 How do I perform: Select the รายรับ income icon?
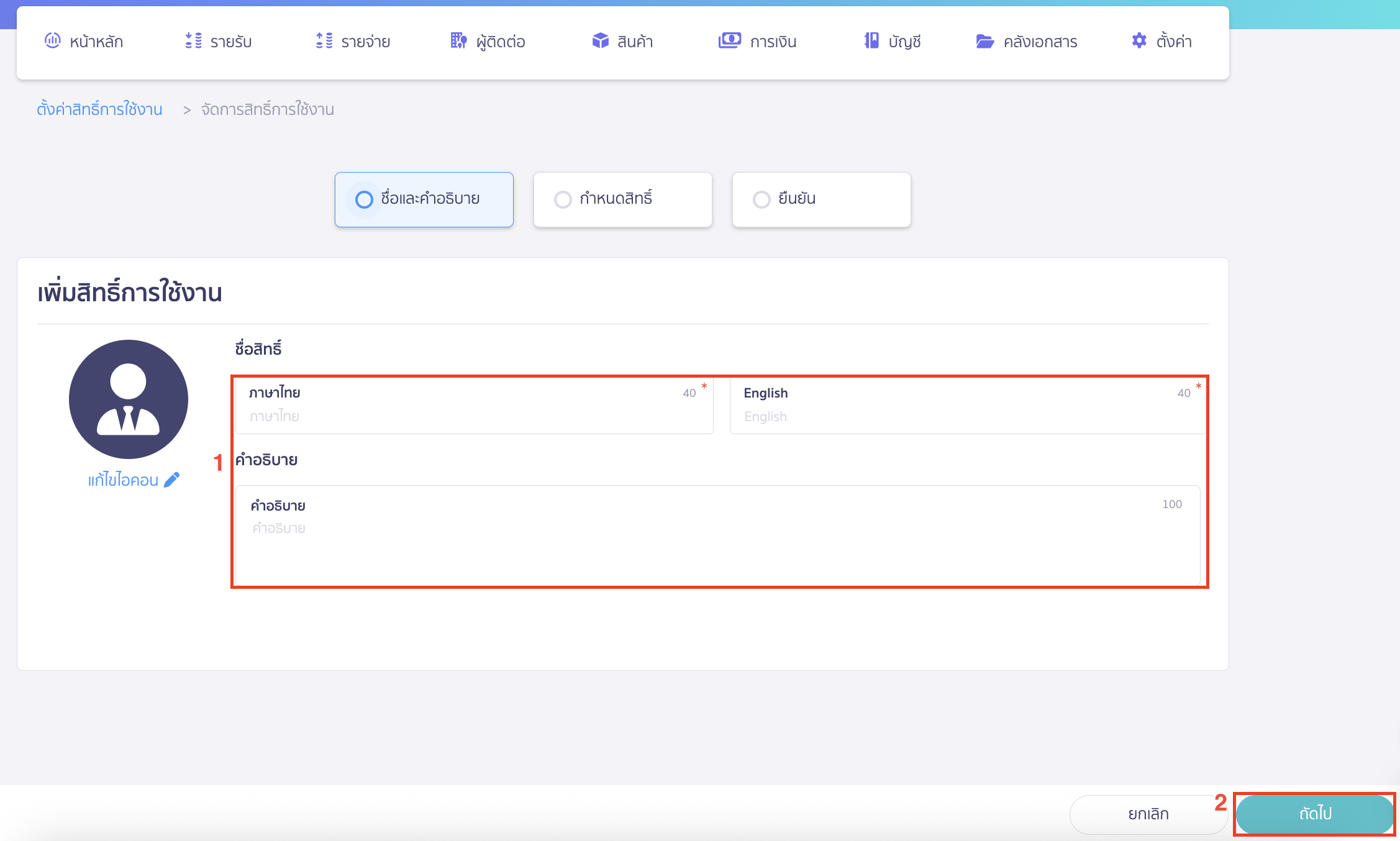[x=193, y=41]
